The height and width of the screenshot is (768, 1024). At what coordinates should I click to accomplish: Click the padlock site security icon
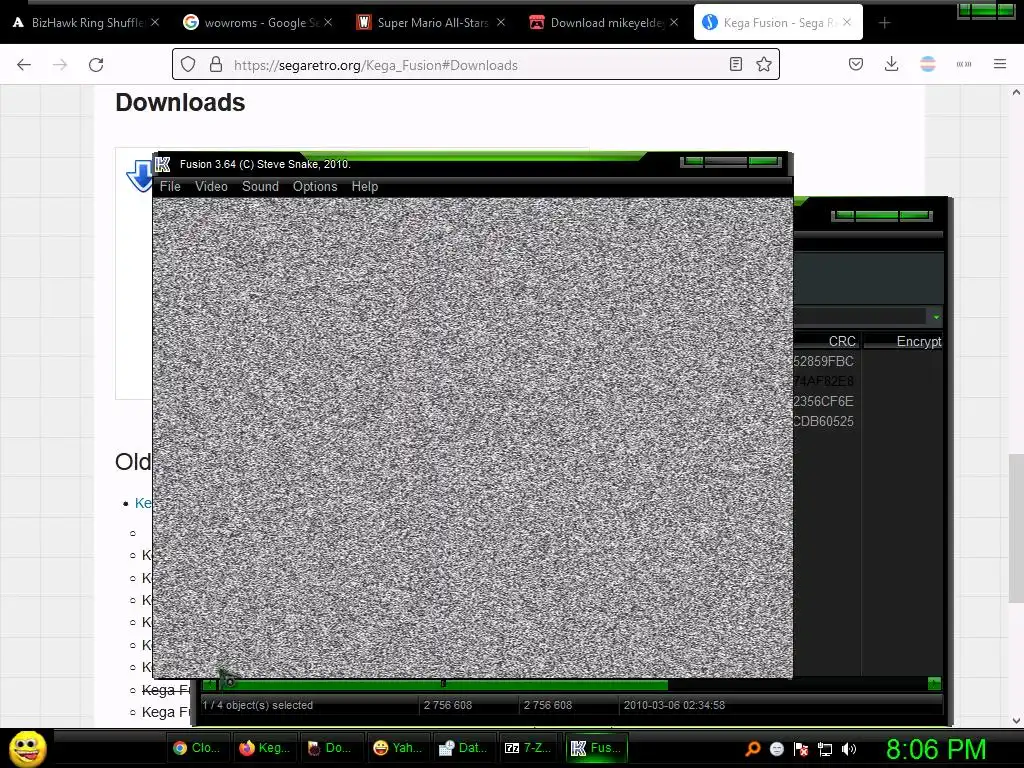tap(216, 65)
